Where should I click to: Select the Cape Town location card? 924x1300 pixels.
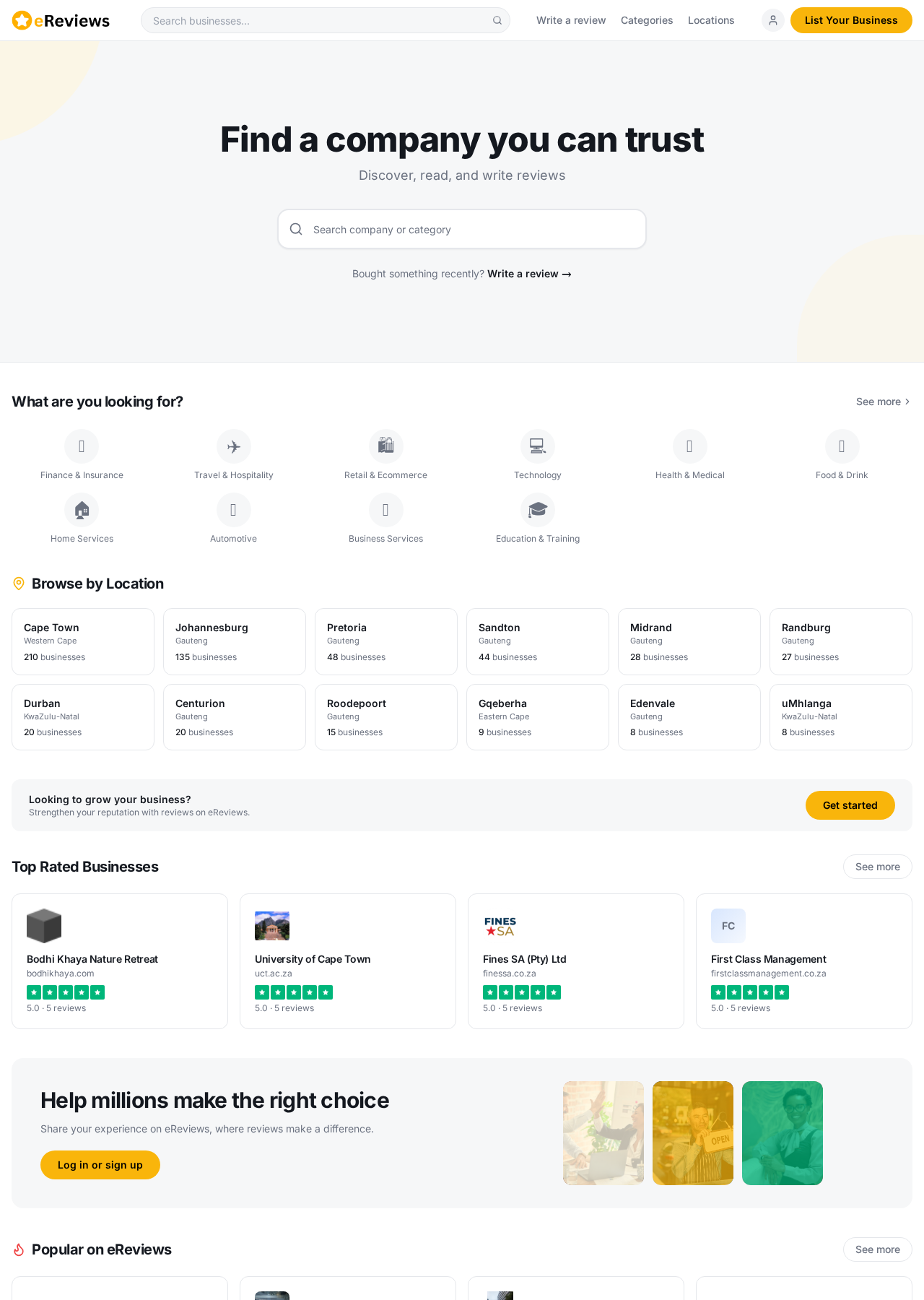click(83, 641)
